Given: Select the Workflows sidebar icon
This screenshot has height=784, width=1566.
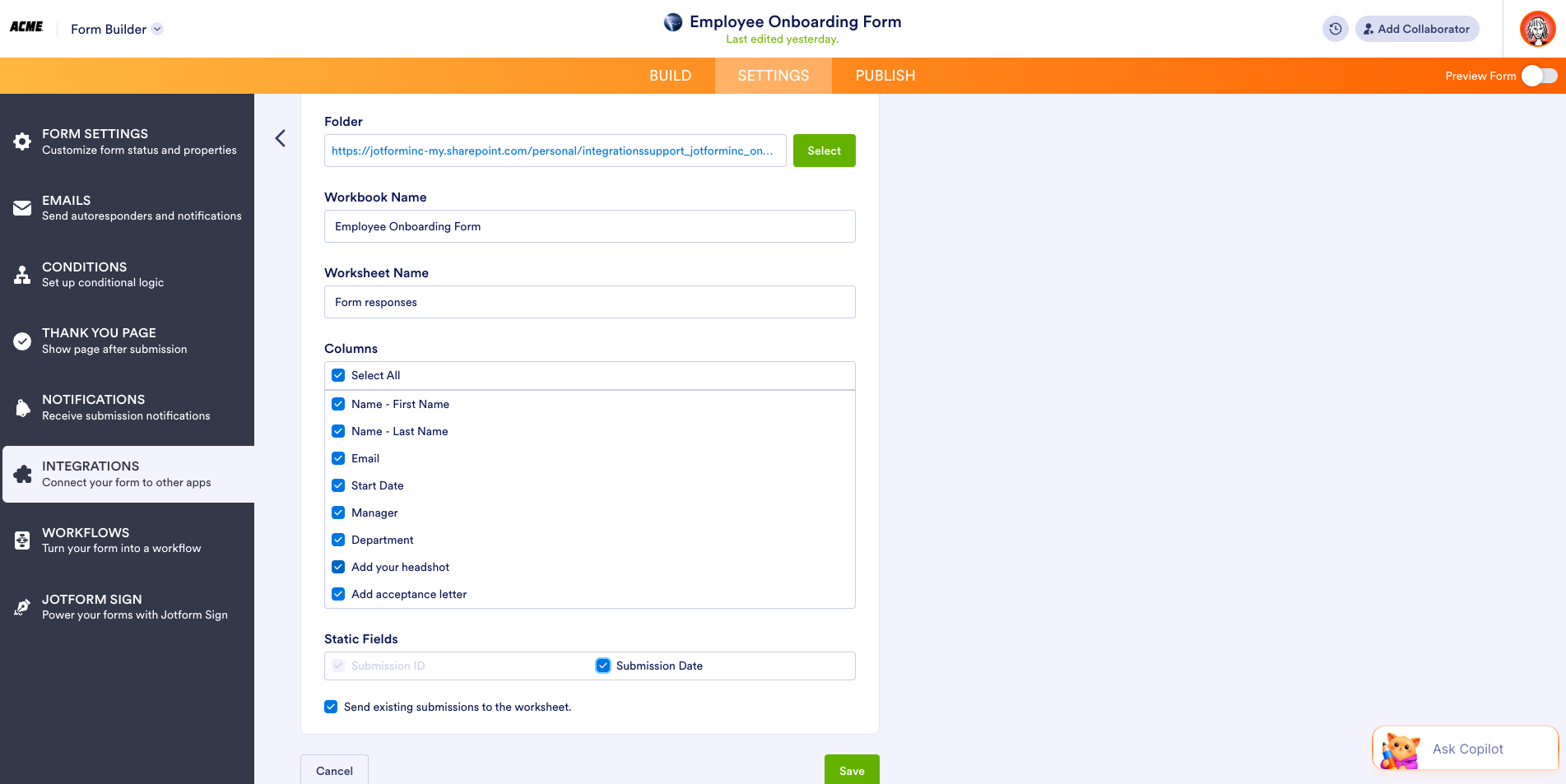Looking at the screenshot, I should (22, 540).
